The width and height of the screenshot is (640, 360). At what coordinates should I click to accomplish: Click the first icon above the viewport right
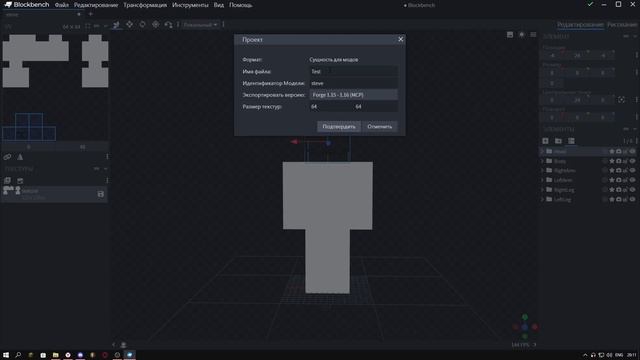(510, 35)
